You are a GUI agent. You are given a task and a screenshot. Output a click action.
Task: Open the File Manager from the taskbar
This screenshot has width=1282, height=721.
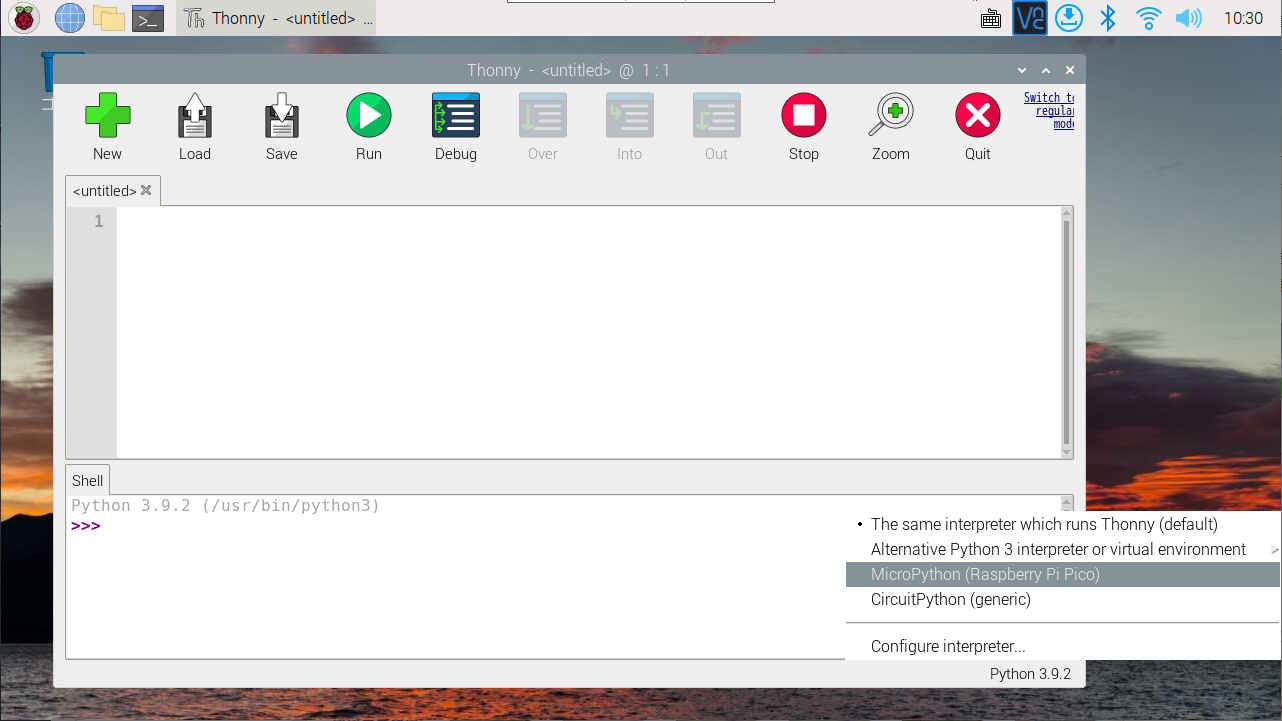click(x=108, y=18)
